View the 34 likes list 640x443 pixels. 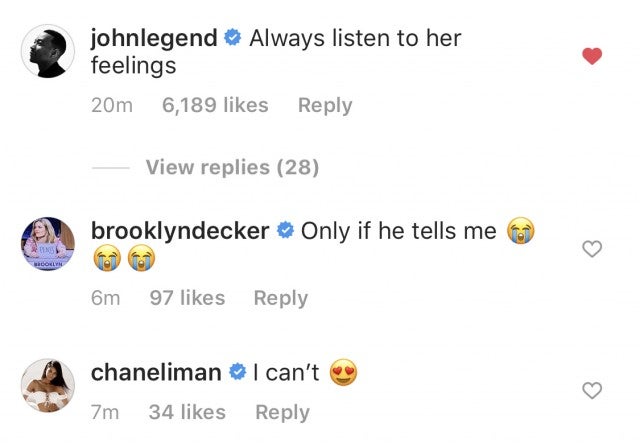click(189, 411)
